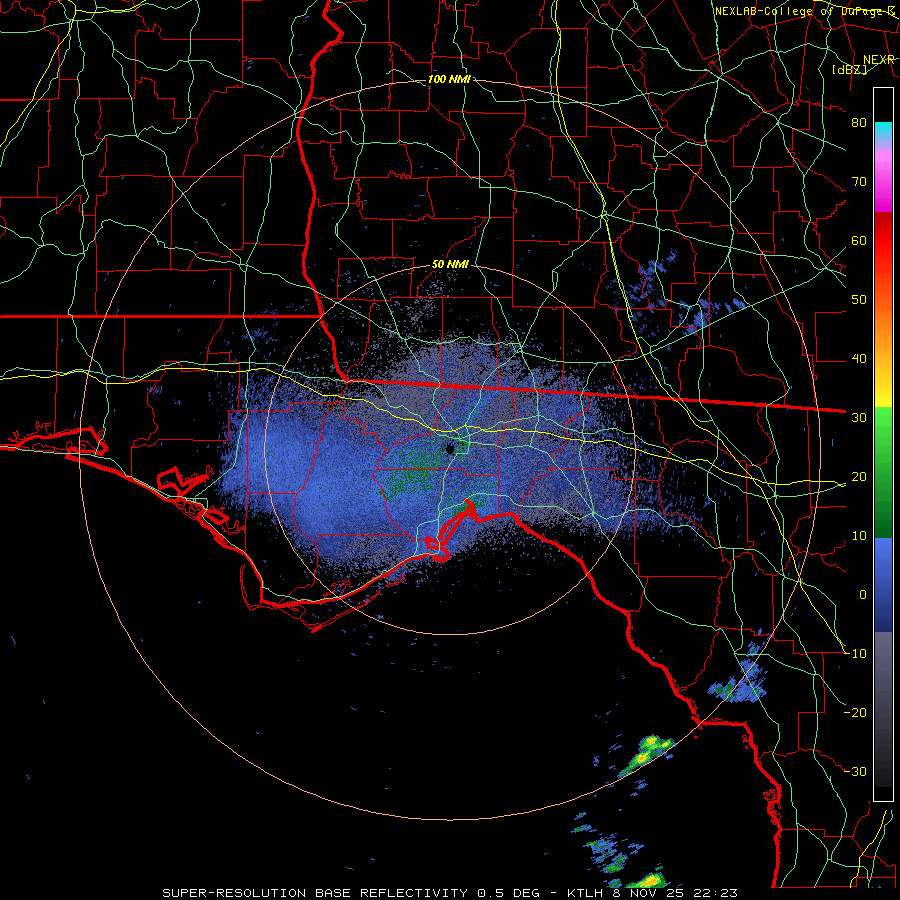
Task: Select the 40 value on dBZ scale
Action: coord(859,358)
